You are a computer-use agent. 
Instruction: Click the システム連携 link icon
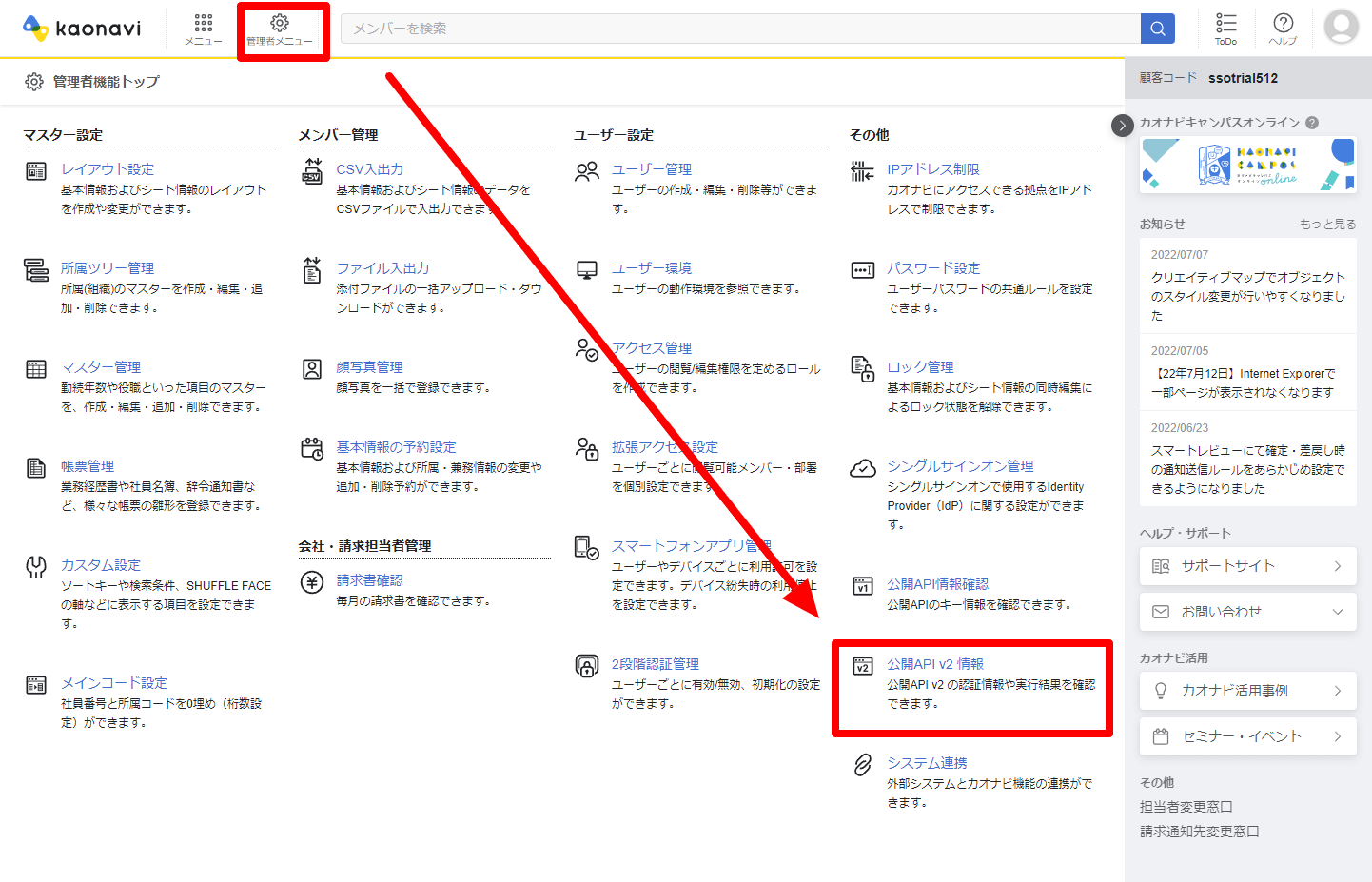[x=862, y=765]
